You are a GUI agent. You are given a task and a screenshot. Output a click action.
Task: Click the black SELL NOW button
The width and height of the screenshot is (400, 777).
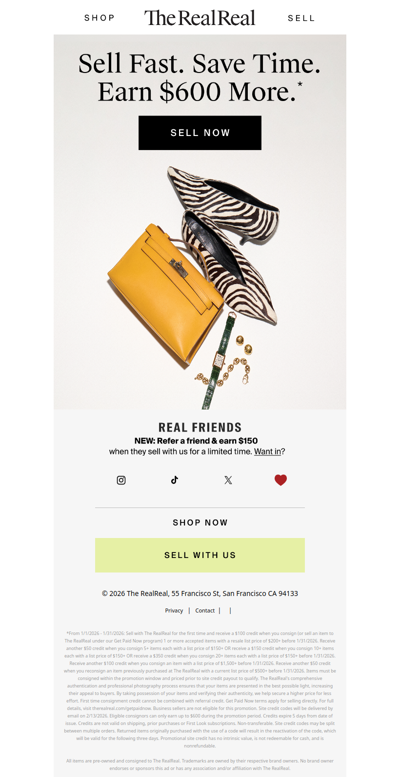tap(200, 133)
